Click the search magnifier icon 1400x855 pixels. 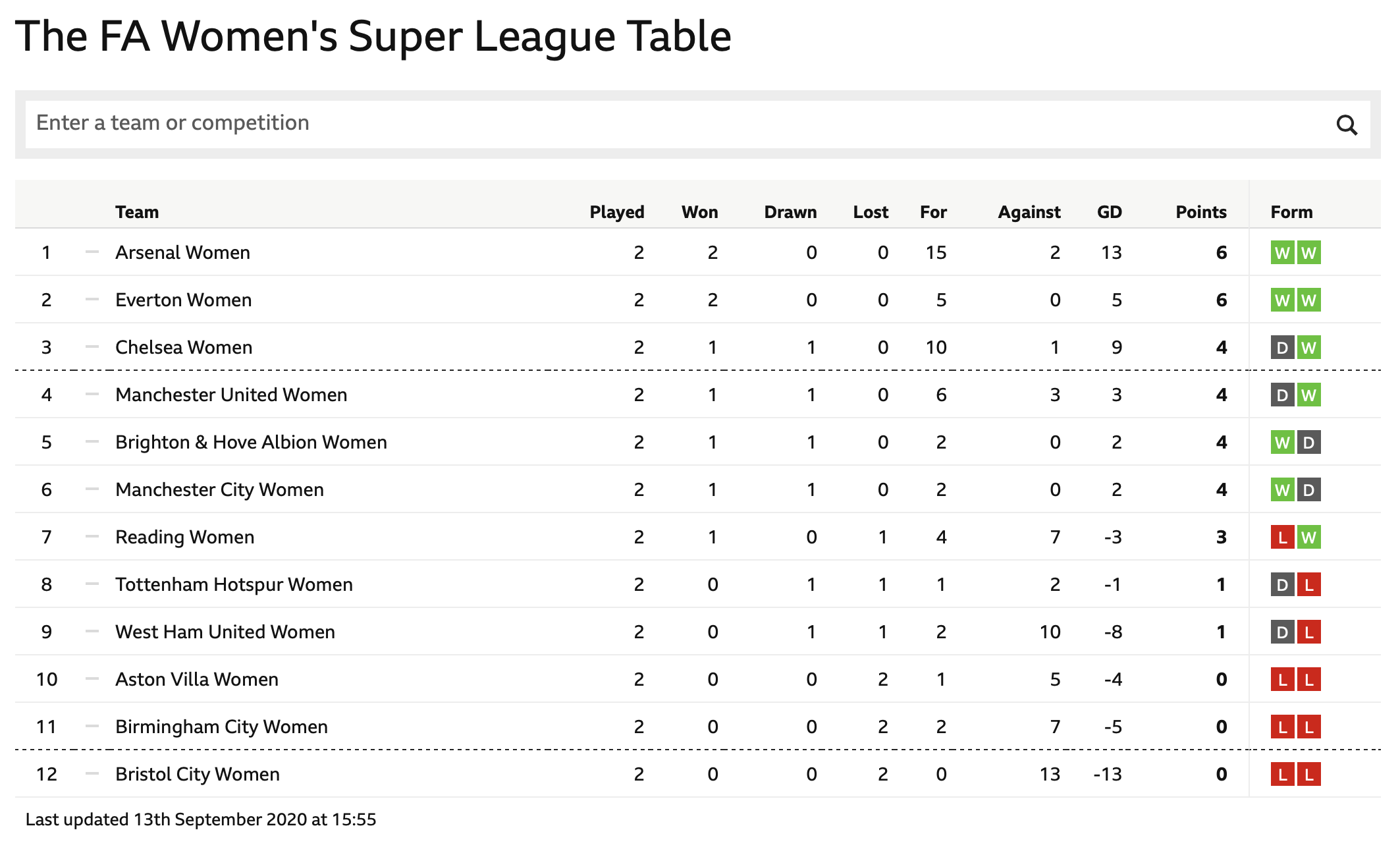point(1347,124)
